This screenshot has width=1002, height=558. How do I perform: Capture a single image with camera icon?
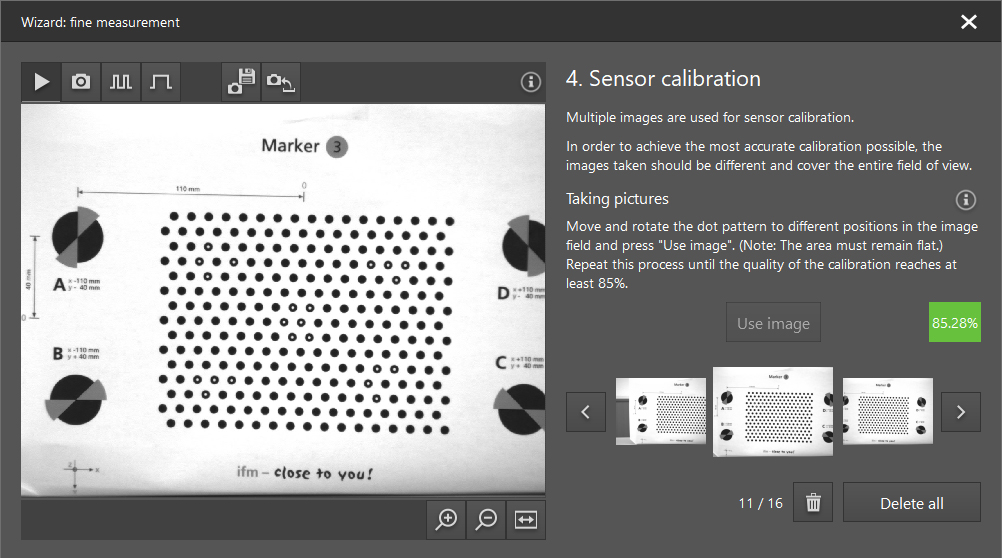81,82
